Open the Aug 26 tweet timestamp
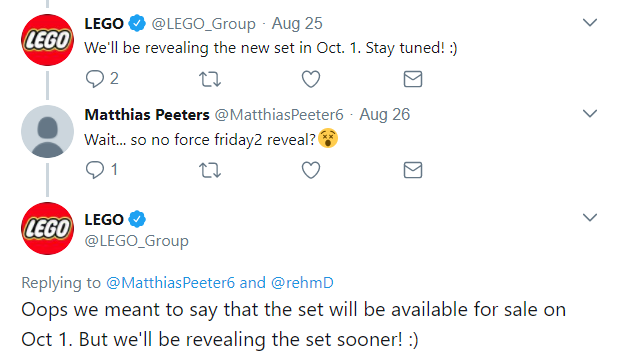642x363 pixels. point(384,115)
